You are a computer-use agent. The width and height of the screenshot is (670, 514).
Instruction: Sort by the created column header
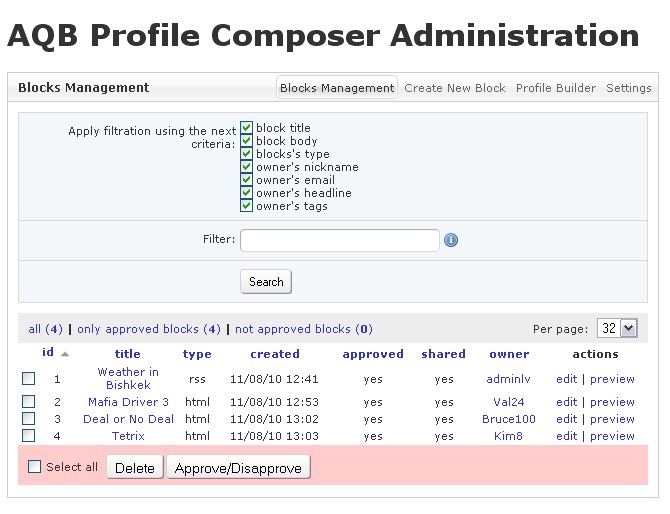(x=275, y=354)
